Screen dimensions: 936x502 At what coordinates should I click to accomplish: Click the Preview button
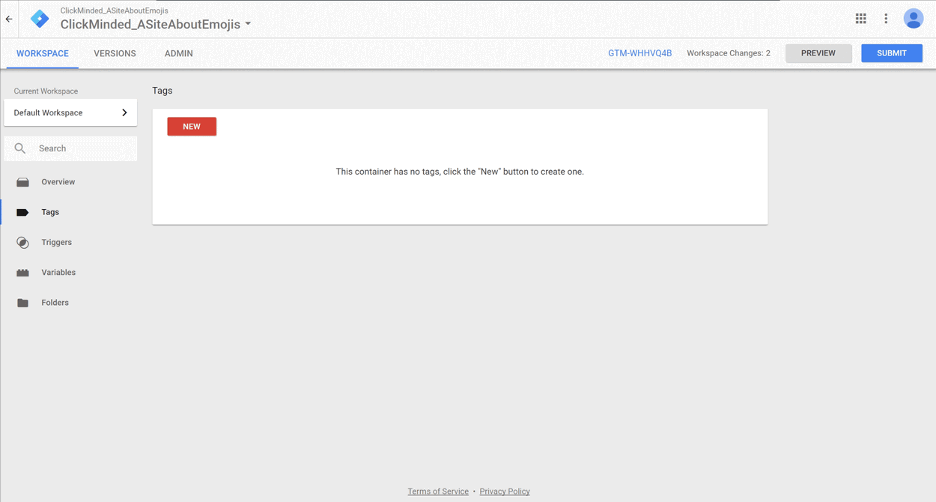click(x=818, y=53)
